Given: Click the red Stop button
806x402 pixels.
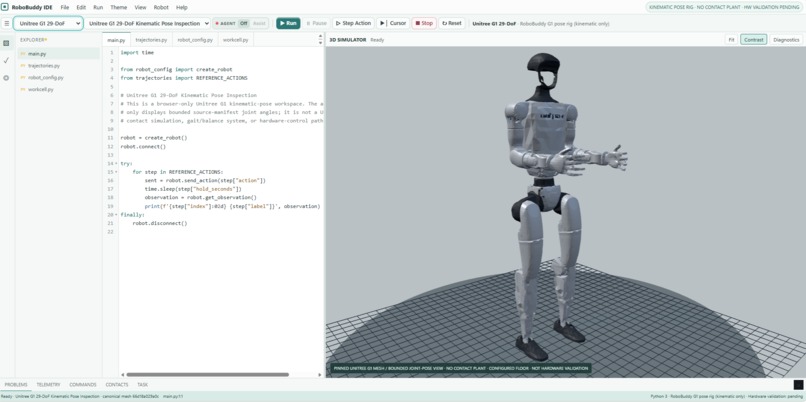Looking at the screenshot, I should click(424, 23).
